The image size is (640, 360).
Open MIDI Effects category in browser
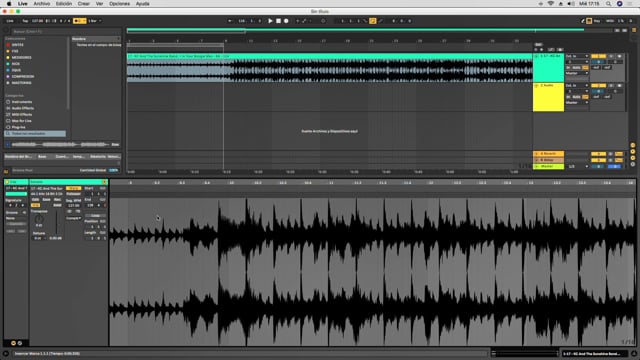click(x=22, y=115)
